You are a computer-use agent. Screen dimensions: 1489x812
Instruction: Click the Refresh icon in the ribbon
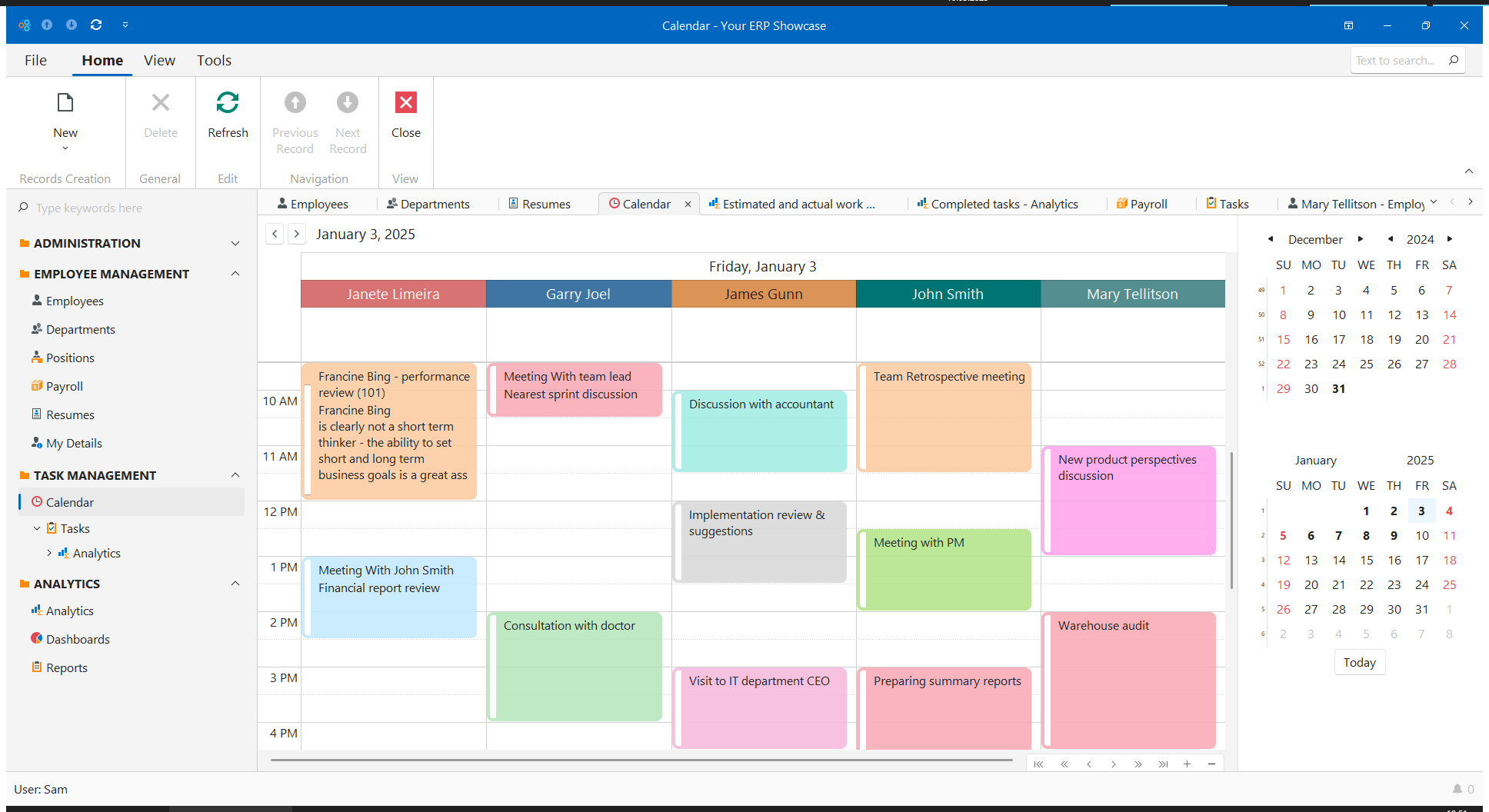click(x=228, y=103)
